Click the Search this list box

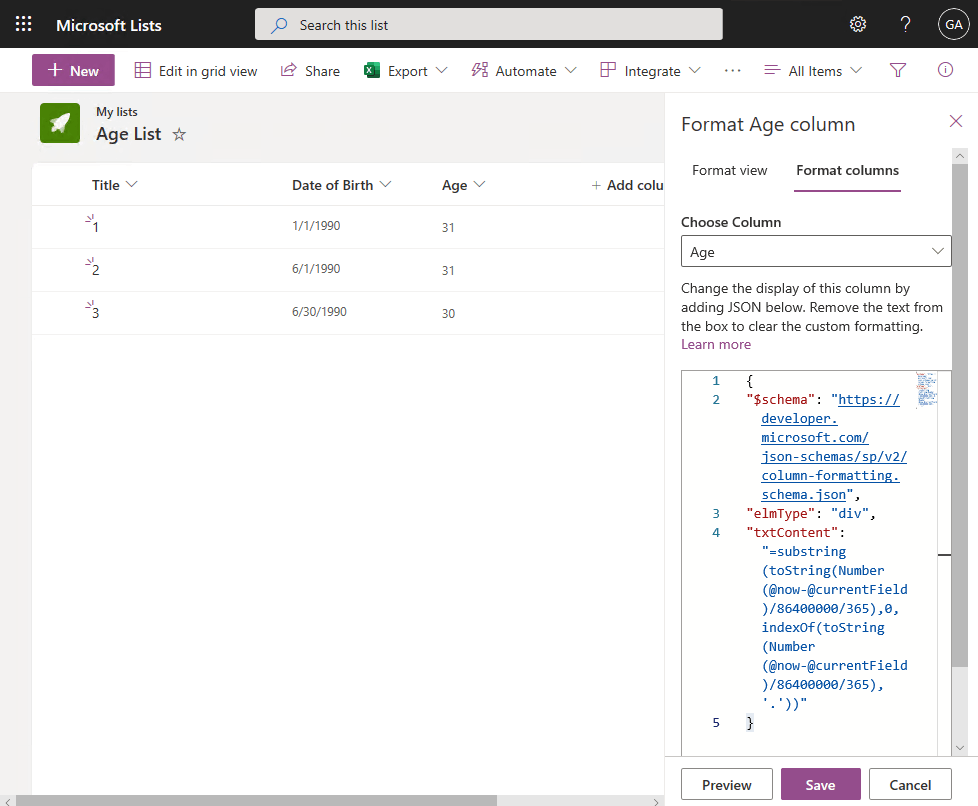488,24
